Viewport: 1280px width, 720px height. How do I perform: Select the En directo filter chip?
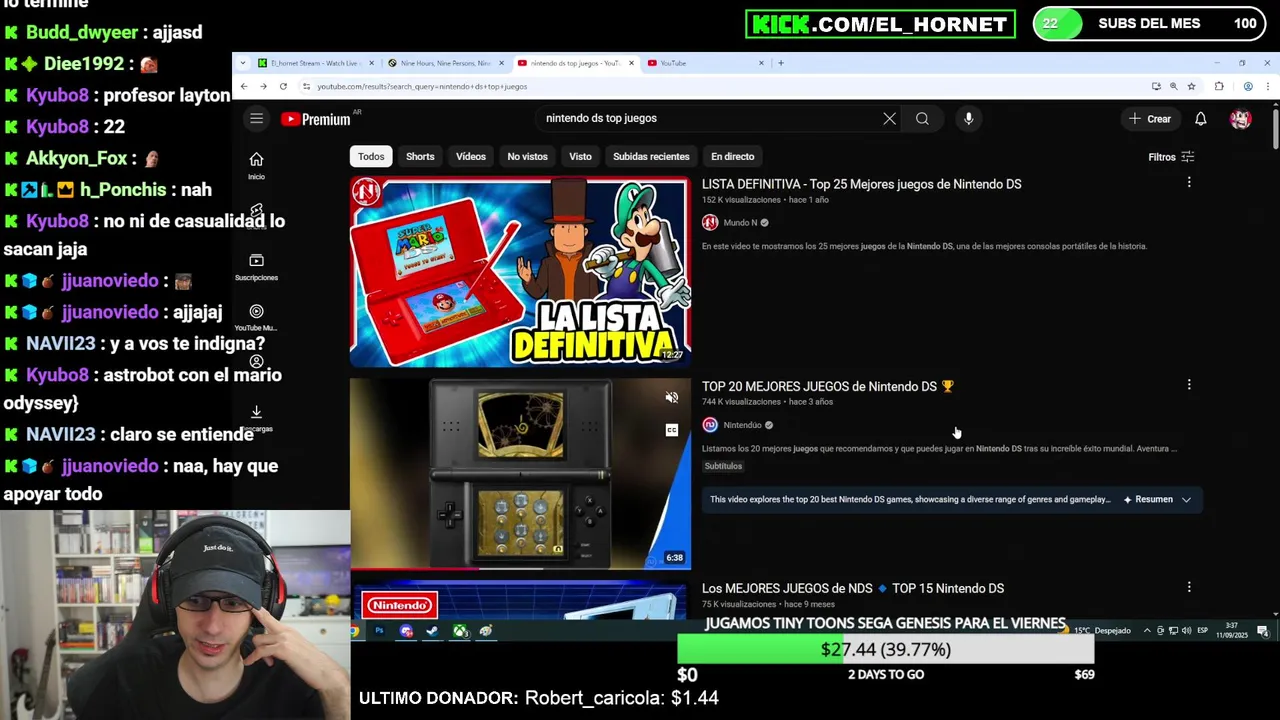point(733,157)
